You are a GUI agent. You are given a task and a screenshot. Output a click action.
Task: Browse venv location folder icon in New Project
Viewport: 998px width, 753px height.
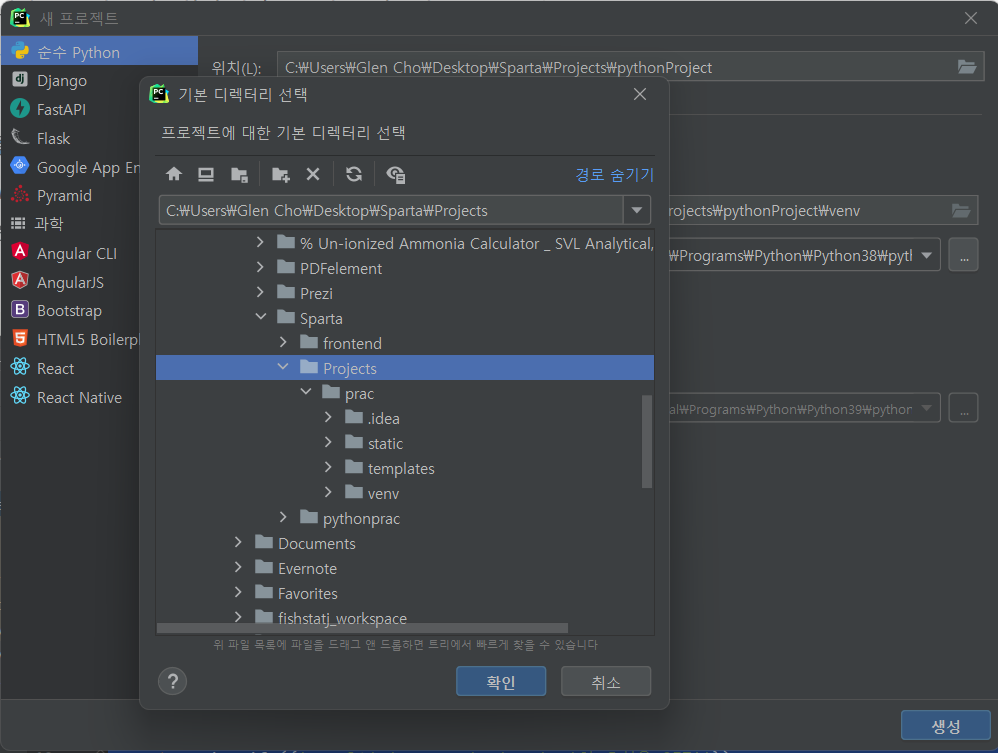(x=961, y=211)
